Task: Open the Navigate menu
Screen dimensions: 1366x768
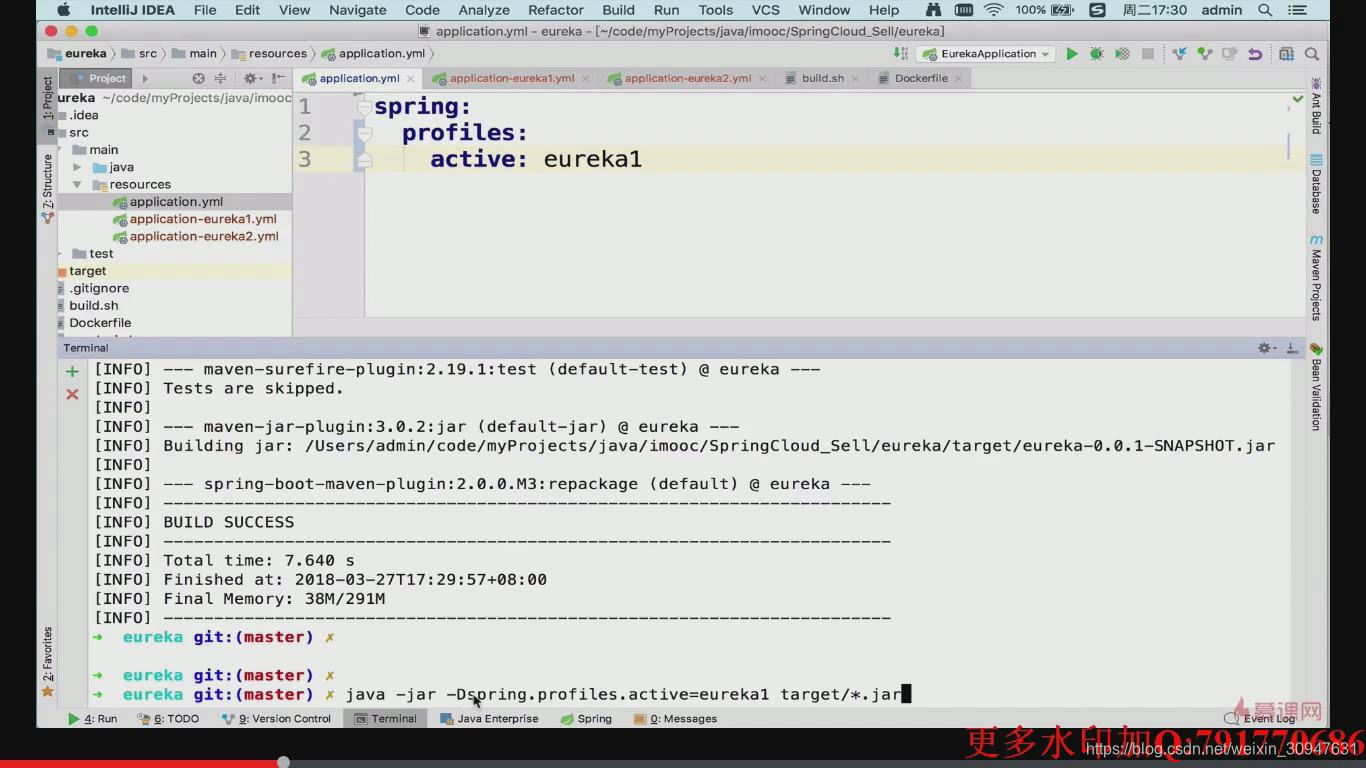Action: (x=357, y=10)
